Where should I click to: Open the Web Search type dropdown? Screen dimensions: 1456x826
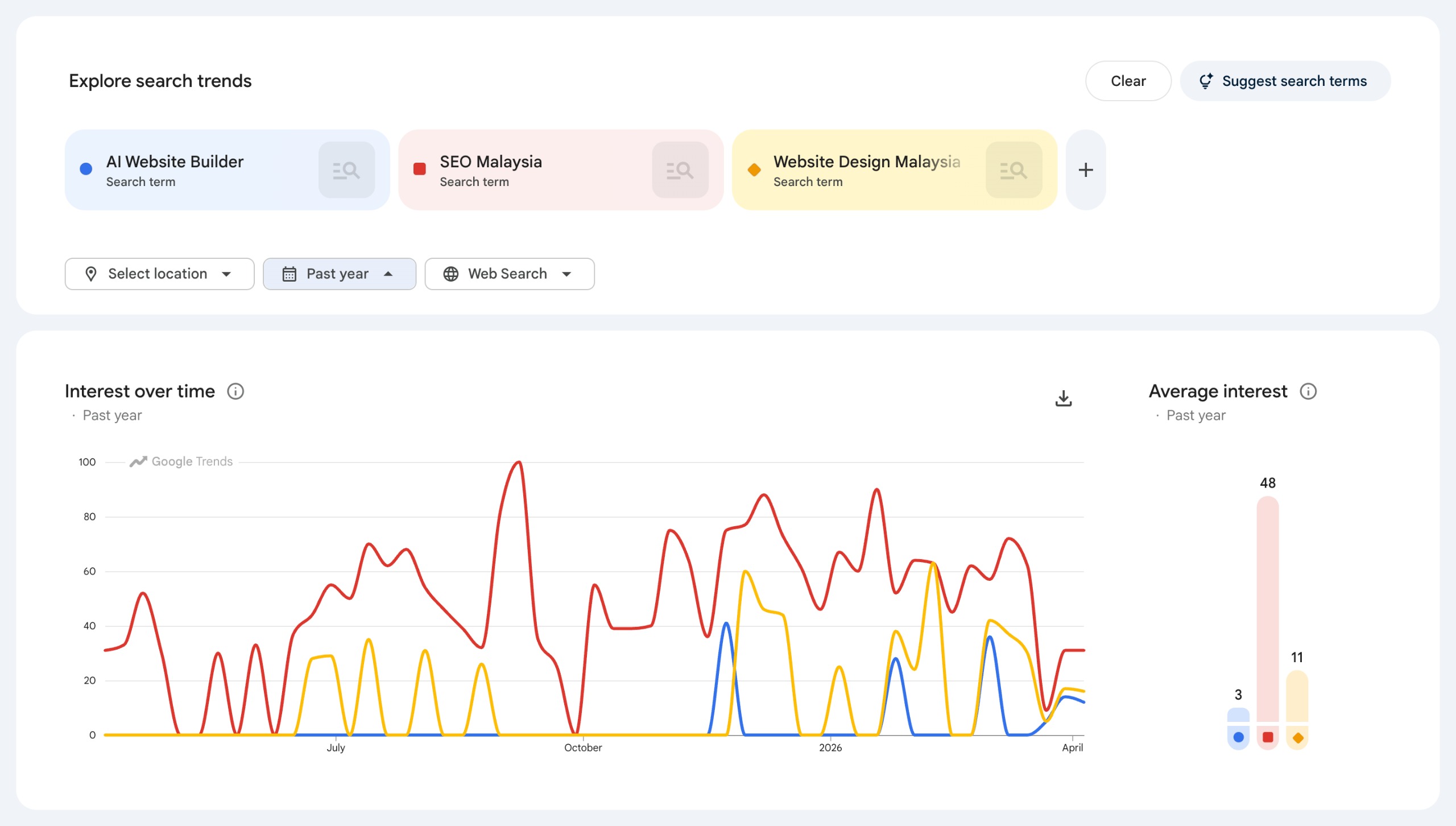[x=509, y=274]
